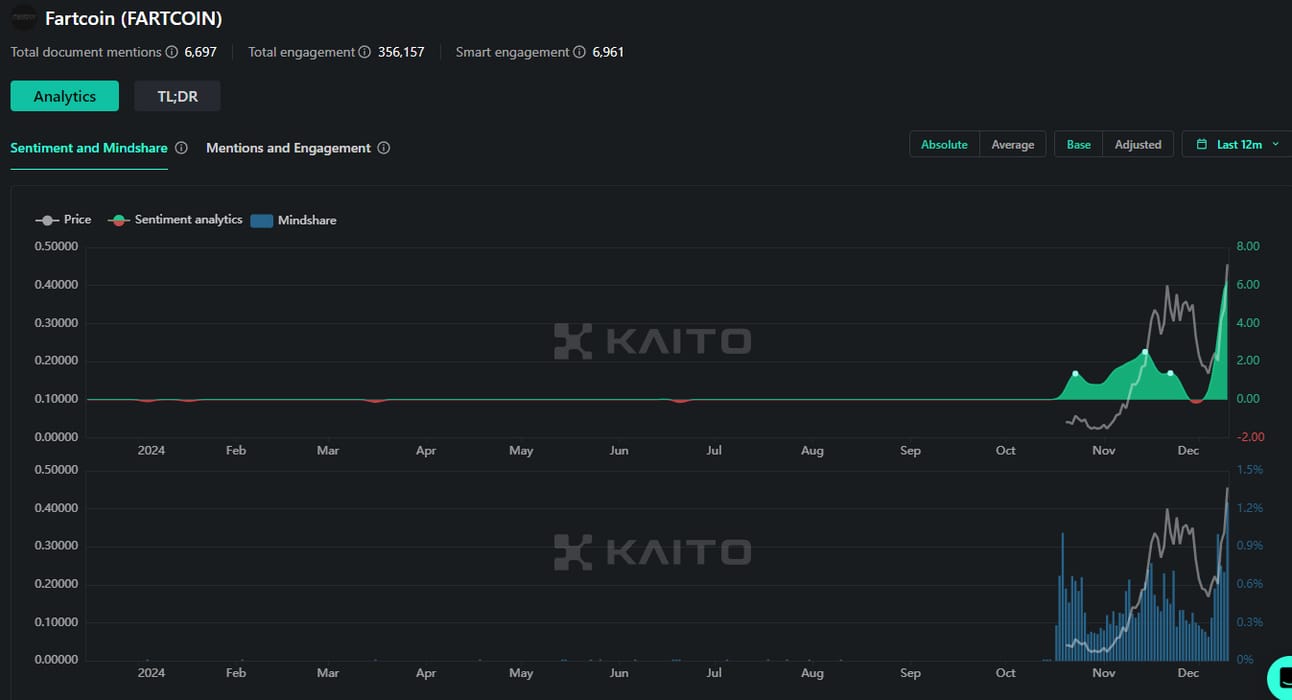Open info icon beside Total engagement
Image resolution: width=1292 pixels, height=700 pixels.
(365, 52)
